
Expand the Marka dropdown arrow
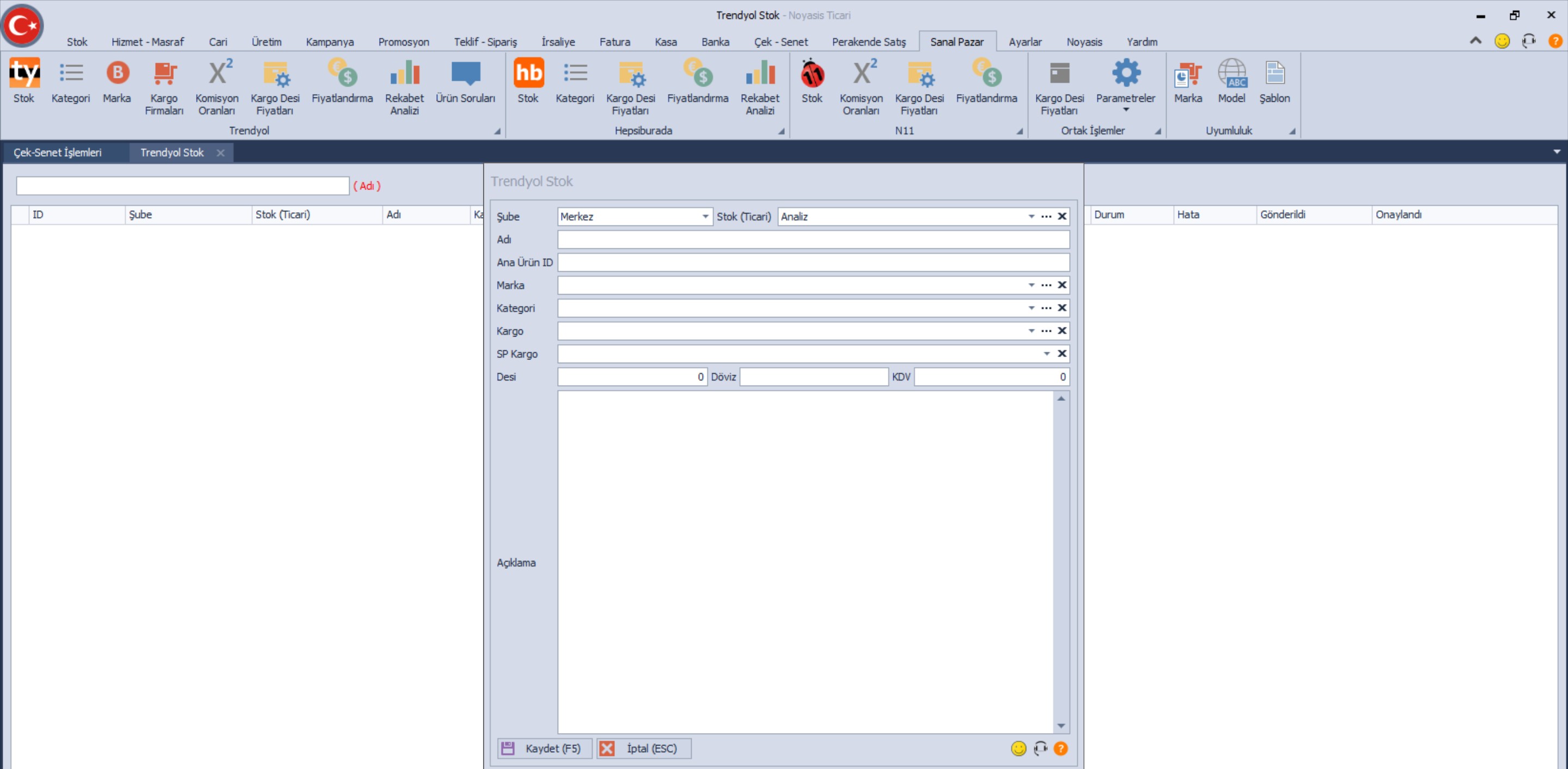[x=1031, y=285]
